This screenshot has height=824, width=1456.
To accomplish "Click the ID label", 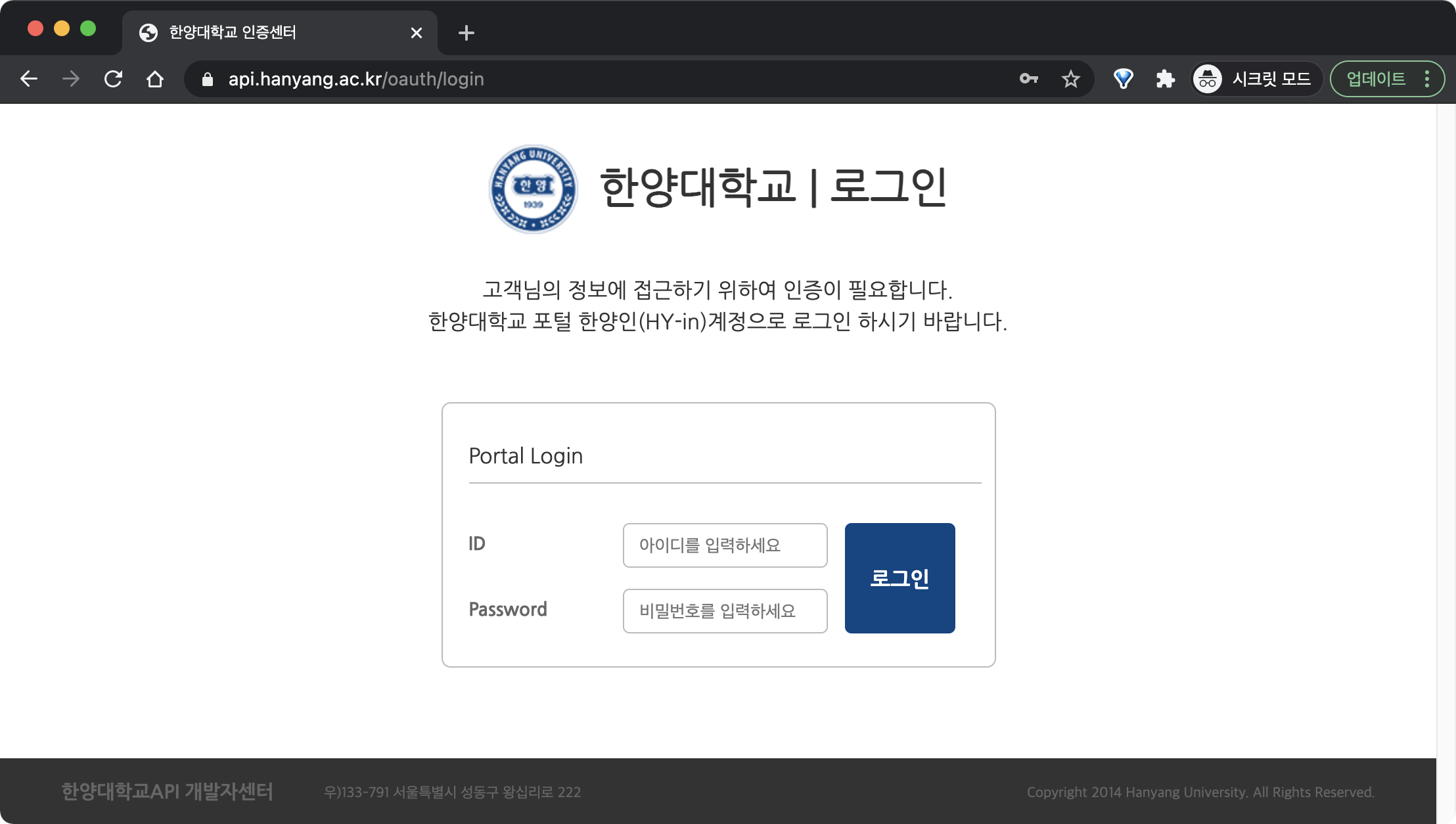I will pos(477,544).
